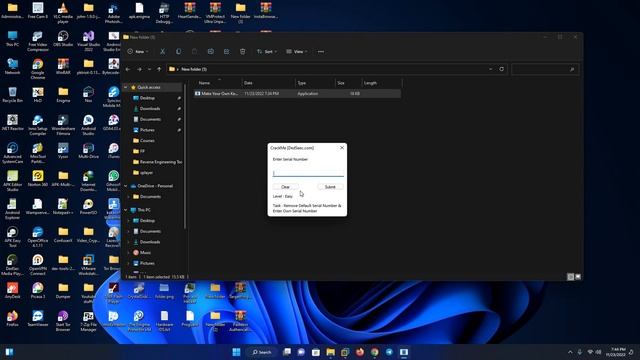Open the taskbar Search box

(262, 352)
